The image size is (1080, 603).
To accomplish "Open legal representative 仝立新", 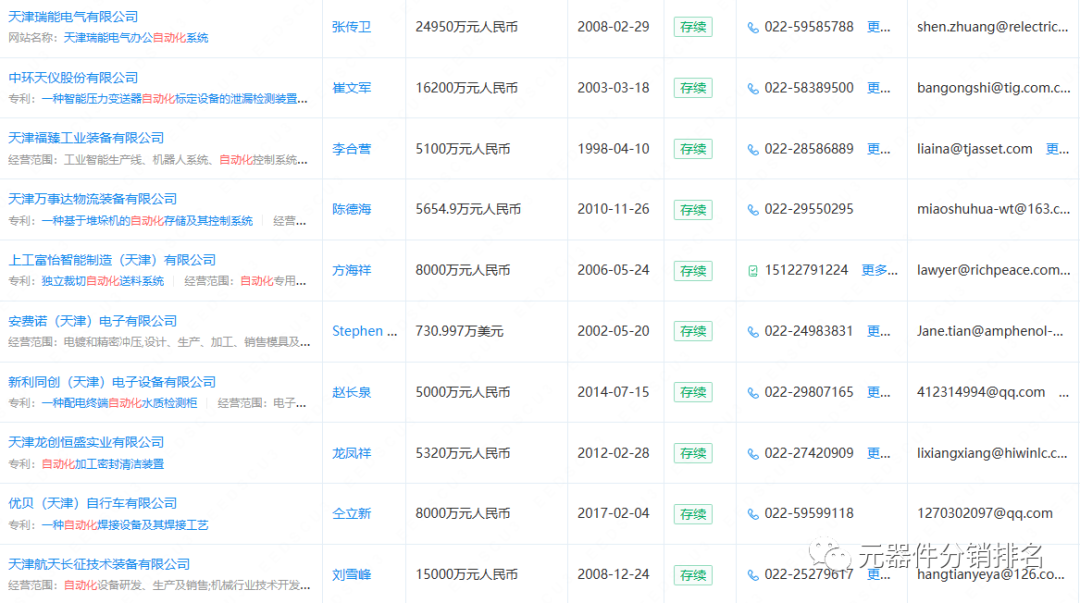I will pyautogui.click(x=351, y=513).
